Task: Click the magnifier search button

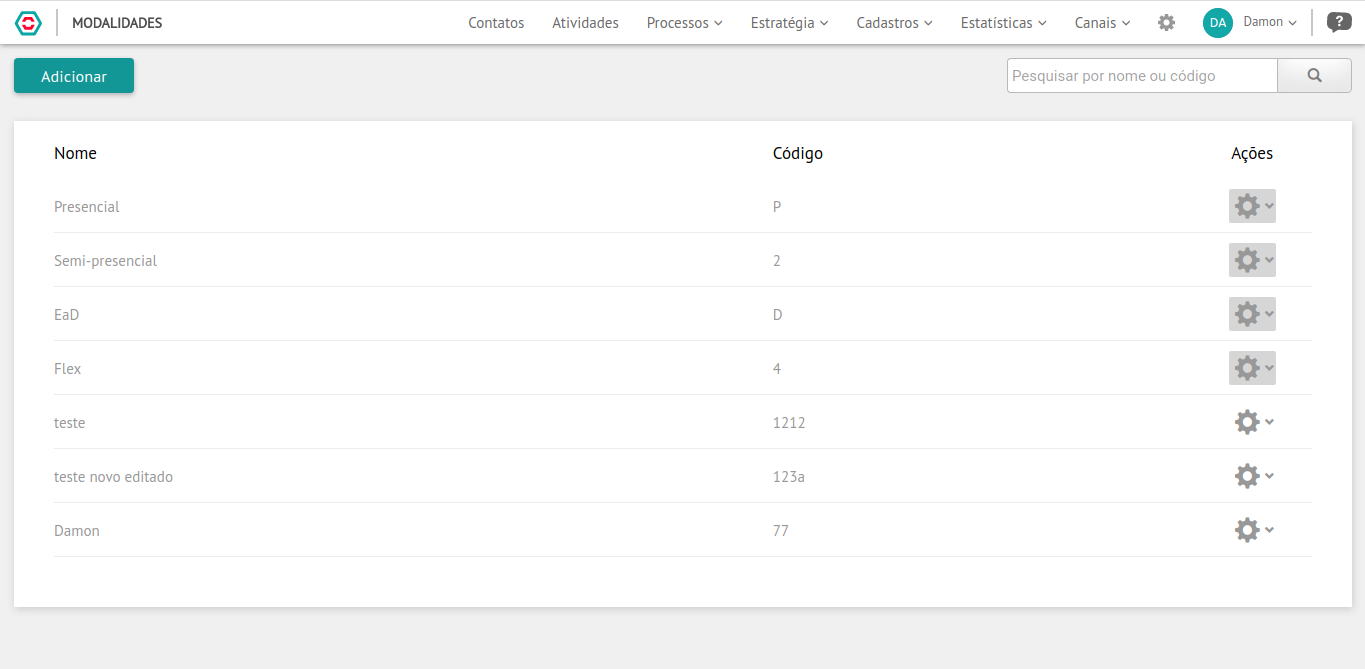Action: coord(1314,75)
